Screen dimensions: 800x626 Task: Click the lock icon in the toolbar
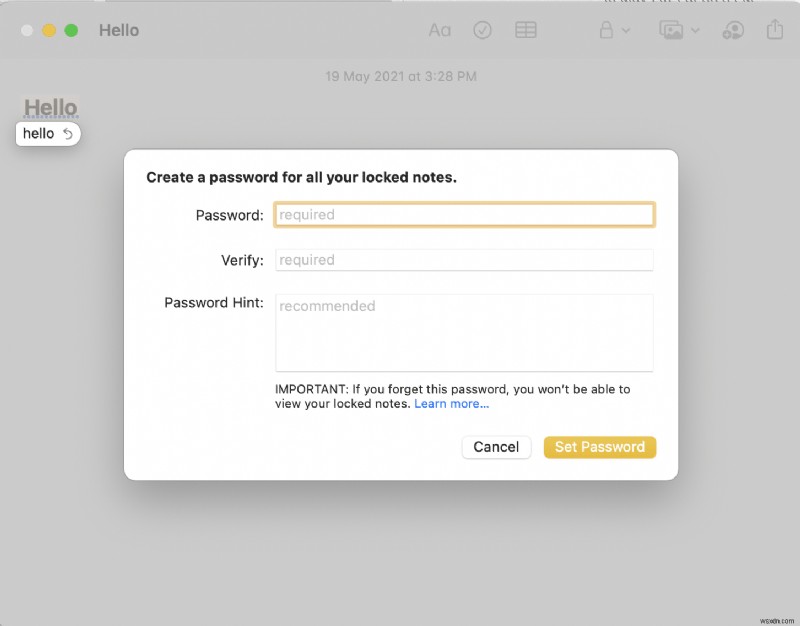(608, 30)
